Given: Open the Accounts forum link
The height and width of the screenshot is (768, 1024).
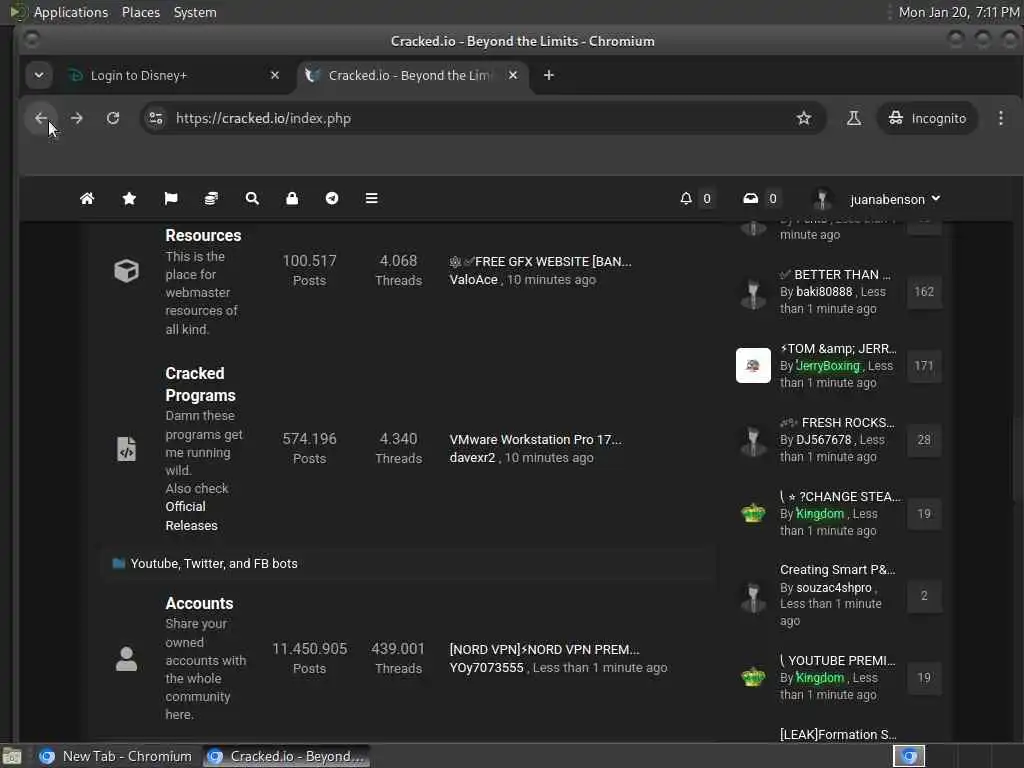Looking at the screenshot, I should click(x=199, y=603).
